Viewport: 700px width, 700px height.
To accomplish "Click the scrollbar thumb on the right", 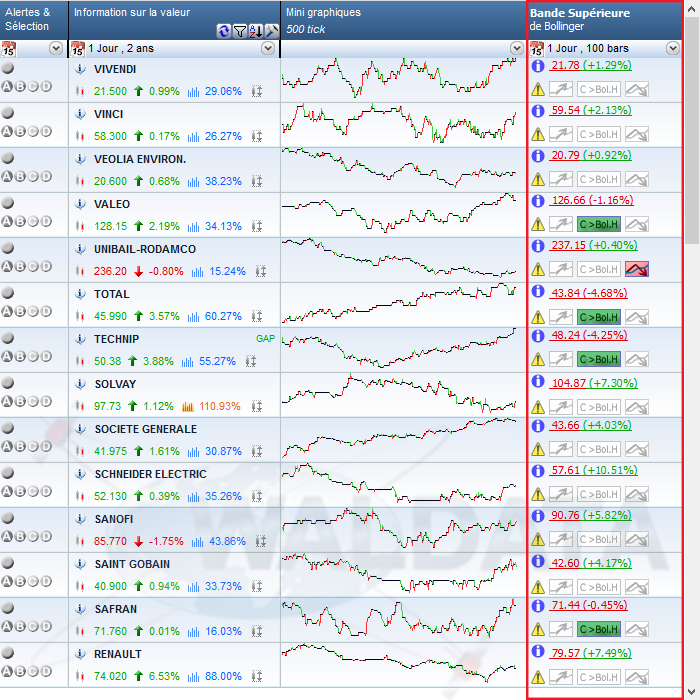I will point(692,130).
